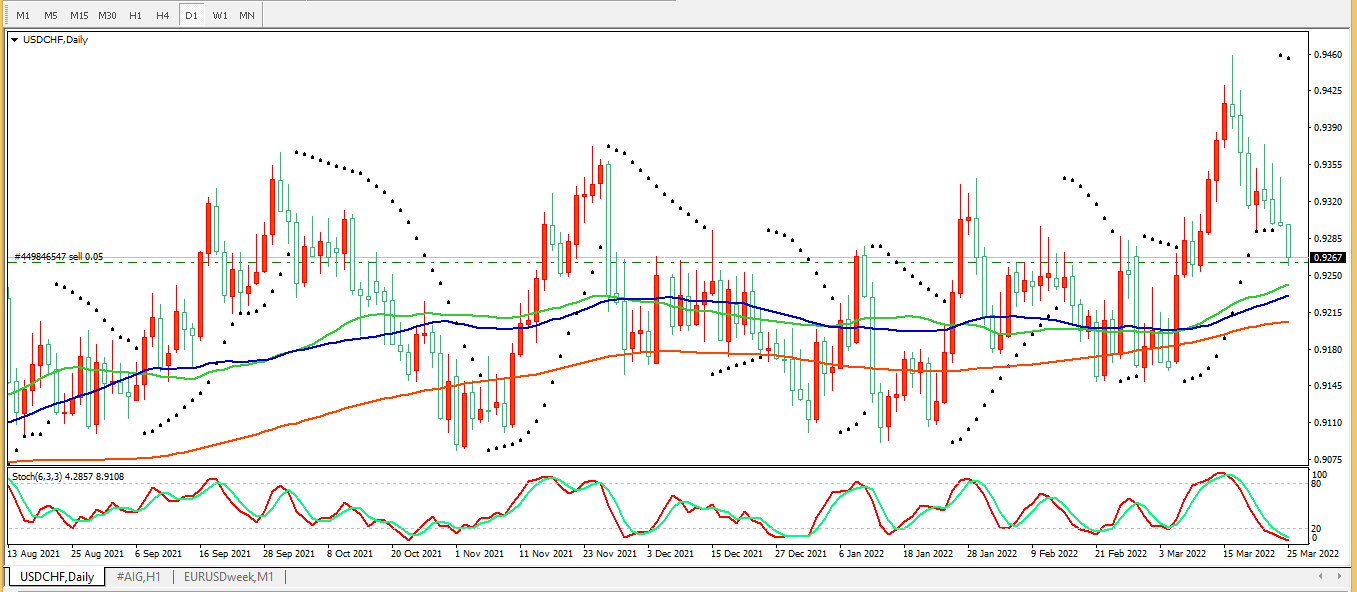Click the 15 Mar 2022 date label
Screen dimensions: 1357x592
(1247, 552)
